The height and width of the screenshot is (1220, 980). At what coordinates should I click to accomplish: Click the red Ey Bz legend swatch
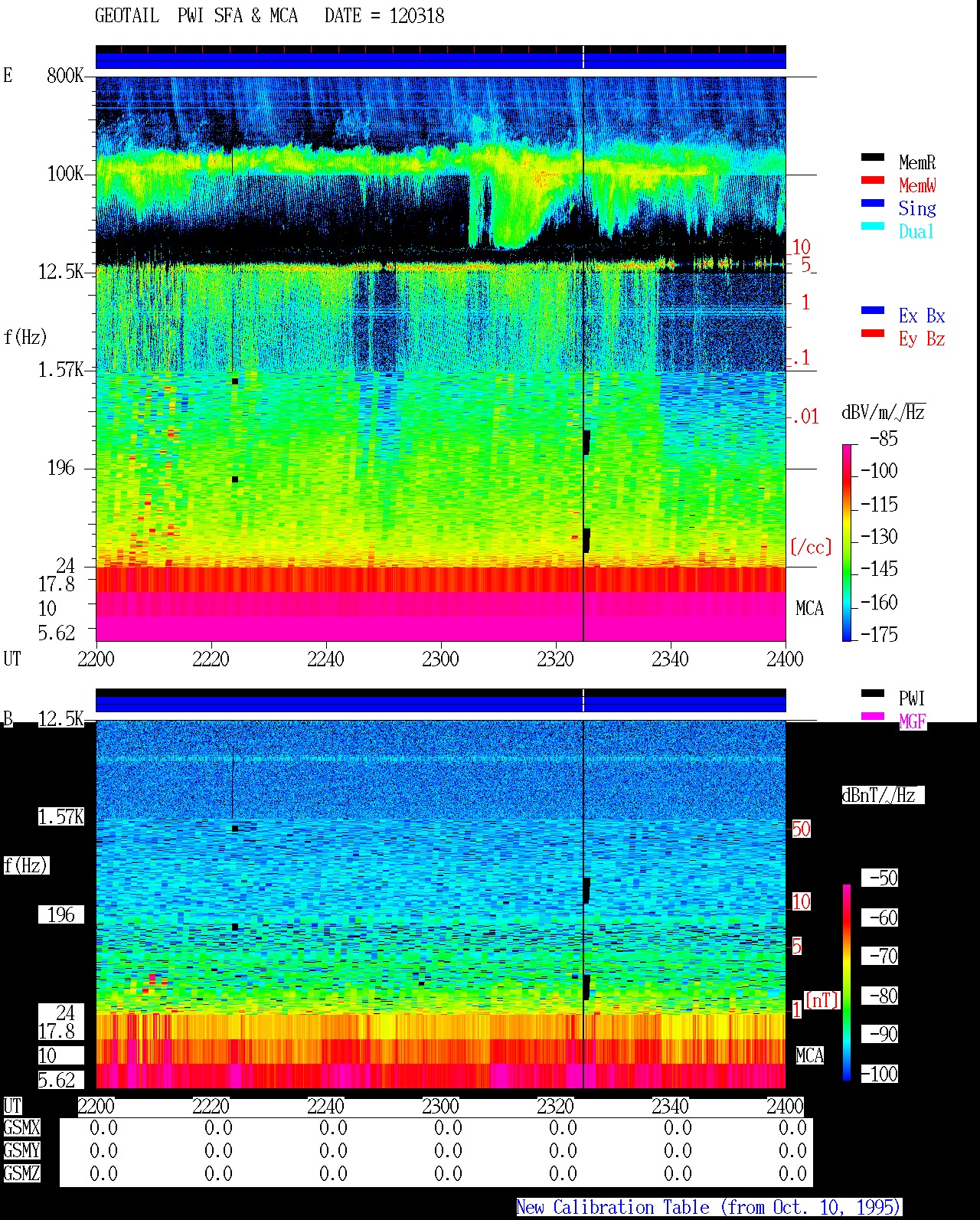pyautogui.click(x=873, y=334)
